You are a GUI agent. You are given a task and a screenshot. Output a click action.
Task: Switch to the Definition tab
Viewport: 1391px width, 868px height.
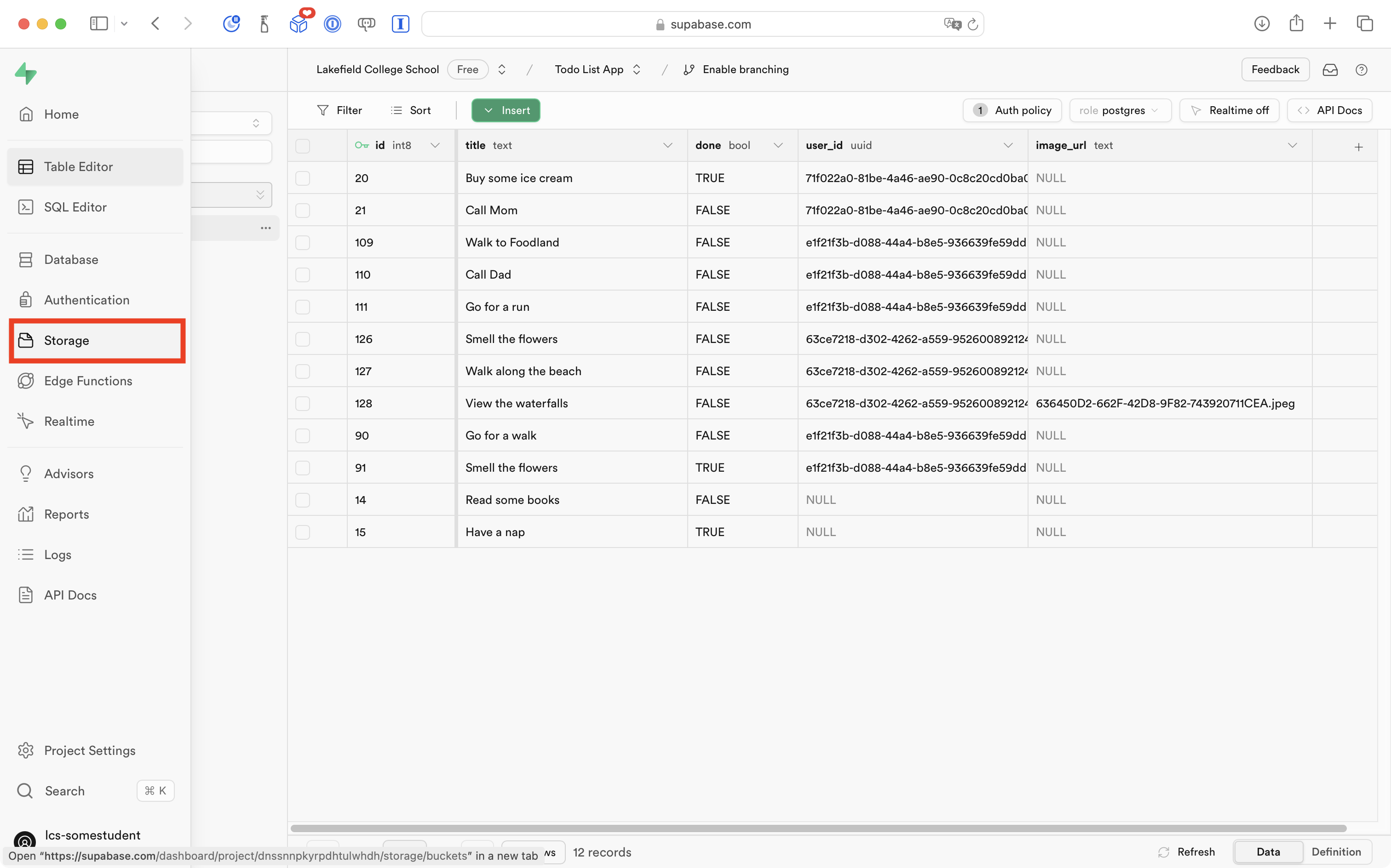pyautogui.click(x=1336, y=852)
